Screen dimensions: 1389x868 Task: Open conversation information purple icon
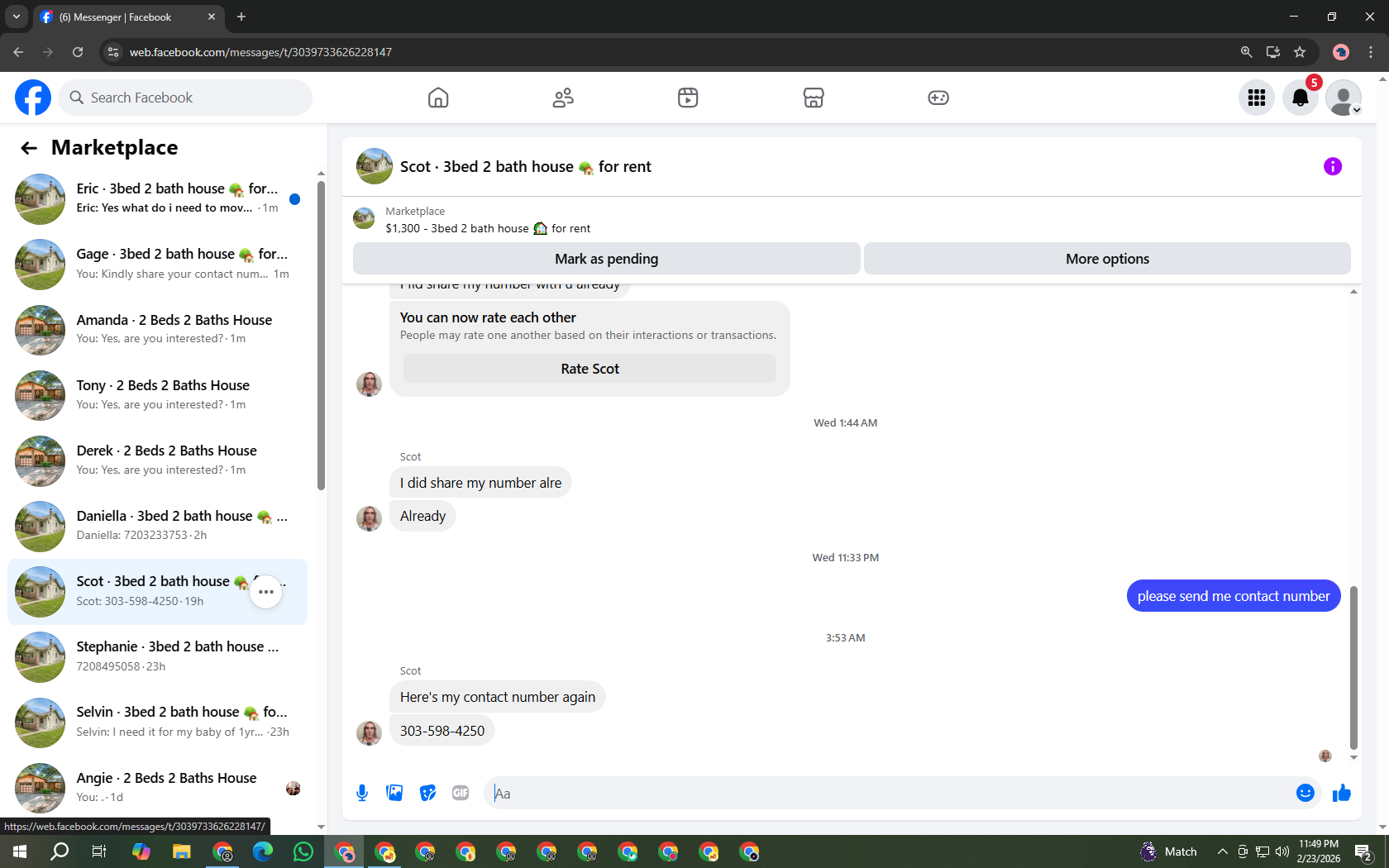coord(1333,166)
